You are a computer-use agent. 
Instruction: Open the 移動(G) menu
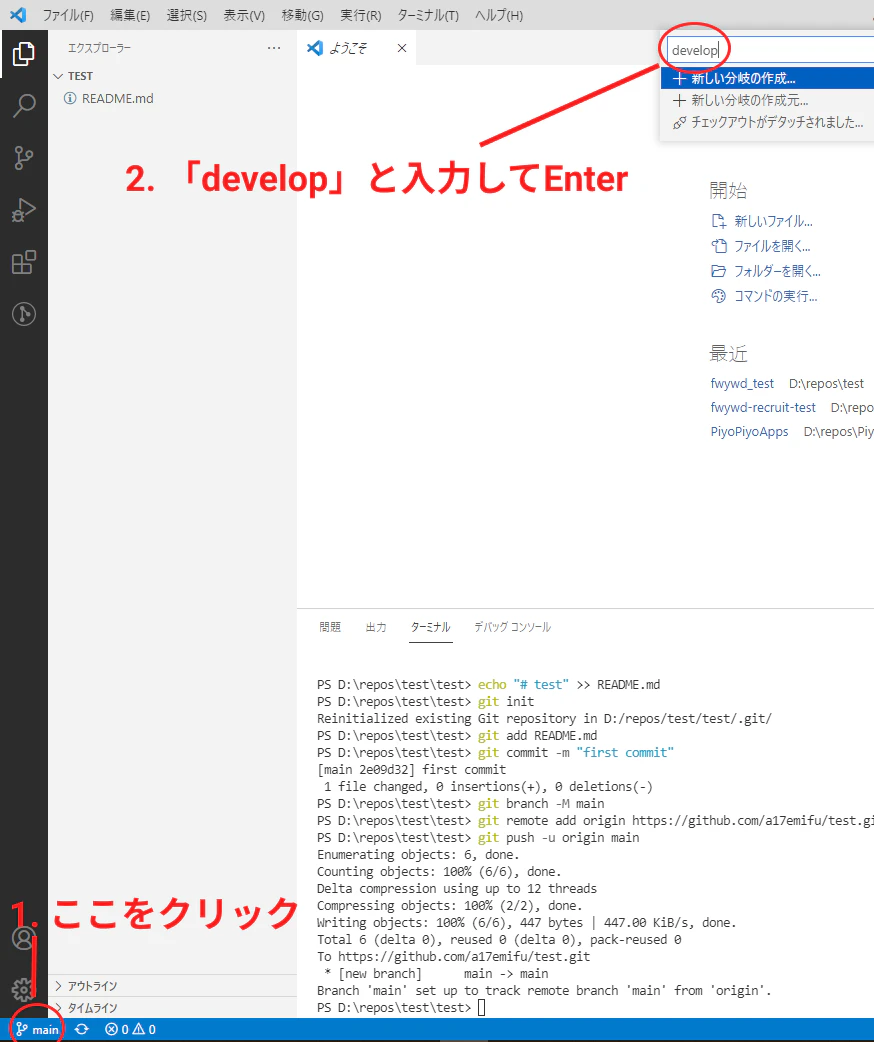pos(302,15)
